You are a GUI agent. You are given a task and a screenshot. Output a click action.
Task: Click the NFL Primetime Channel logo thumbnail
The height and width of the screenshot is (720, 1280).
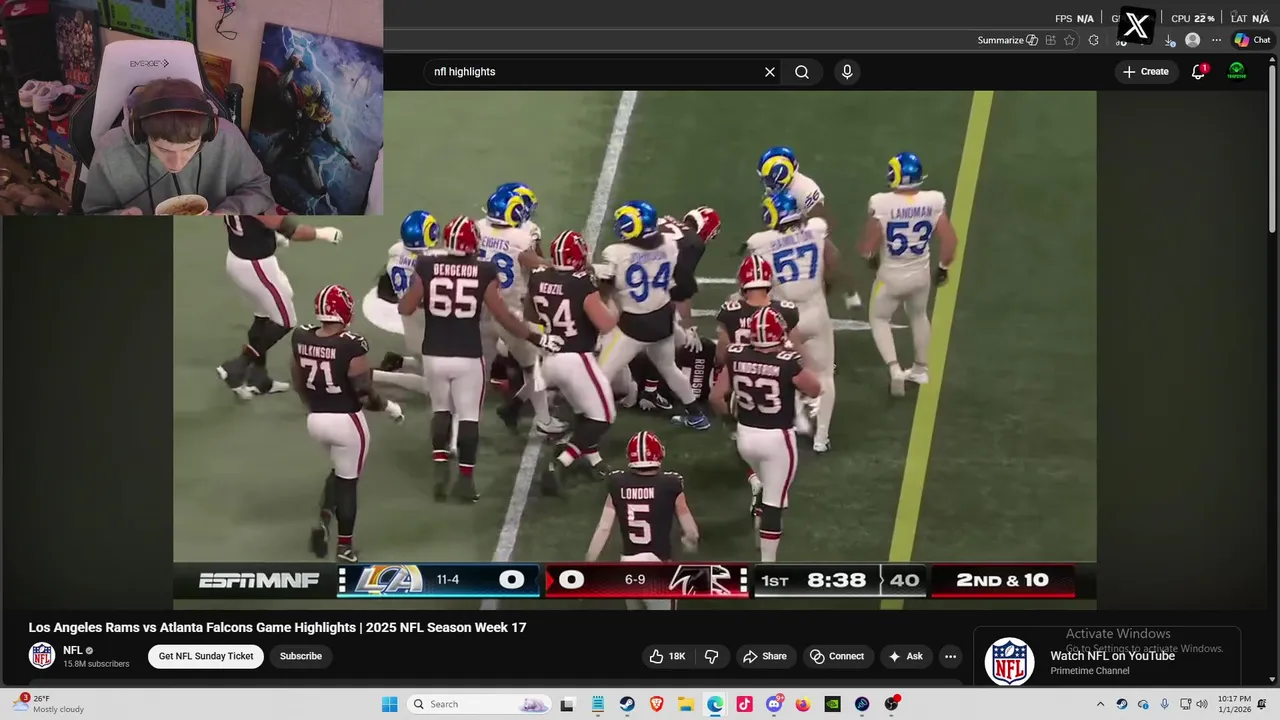click(x=1009, y=661)
